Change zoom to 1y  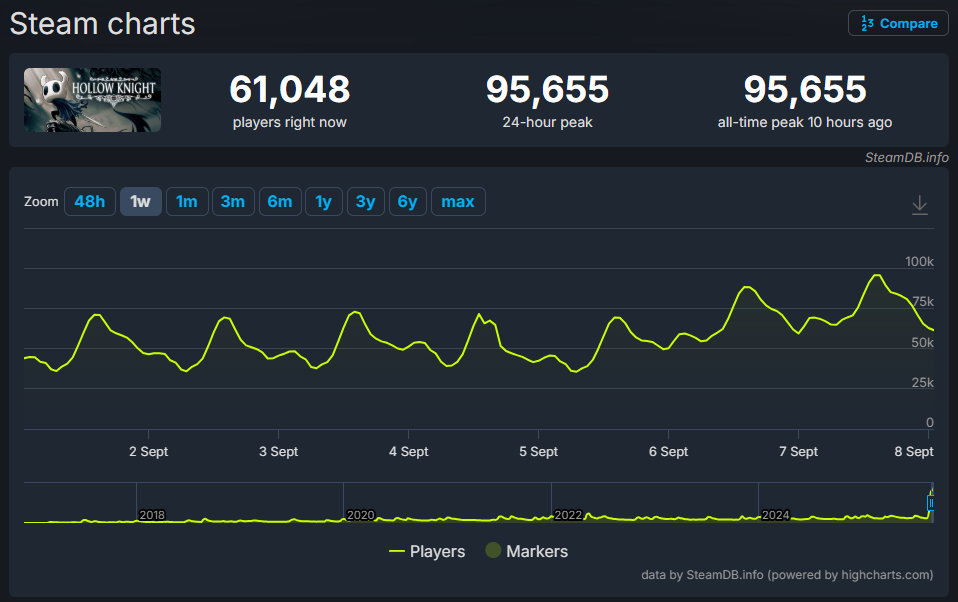324,202
